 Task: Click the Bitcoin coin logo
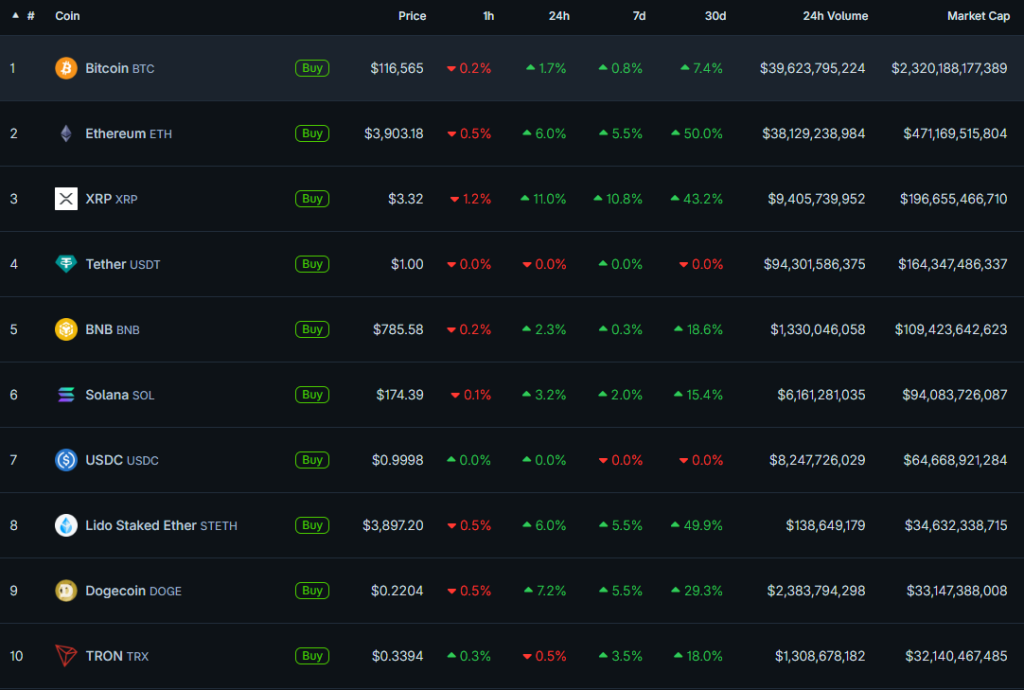point(64,67)
